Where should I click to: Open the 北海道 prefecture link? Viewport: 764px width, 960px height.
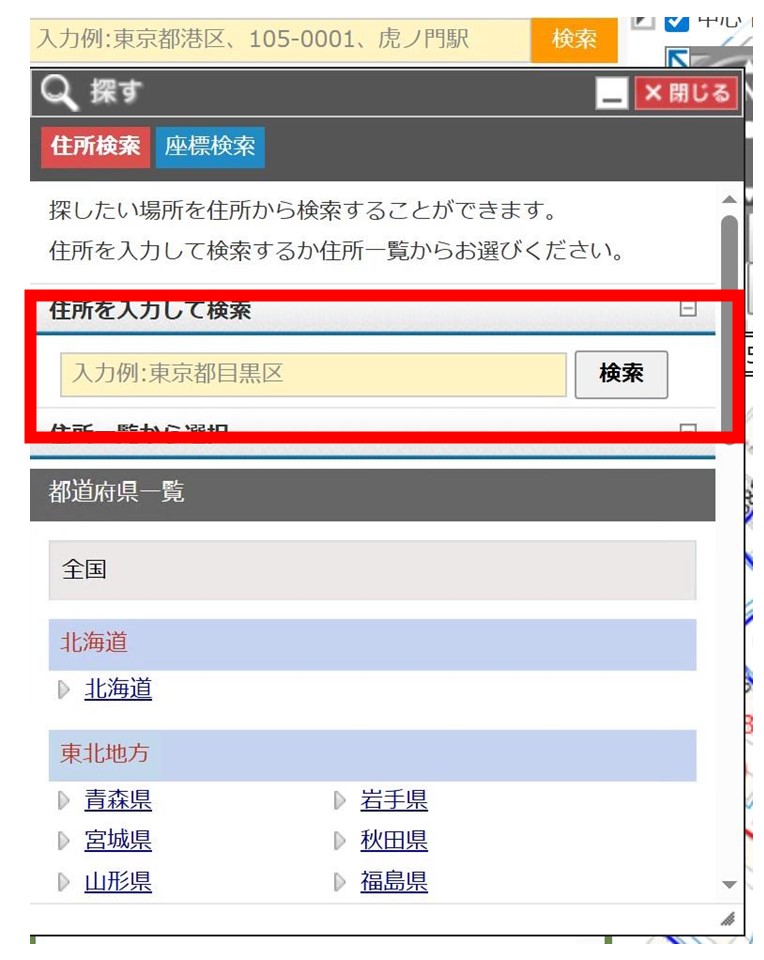pos(118,689)
